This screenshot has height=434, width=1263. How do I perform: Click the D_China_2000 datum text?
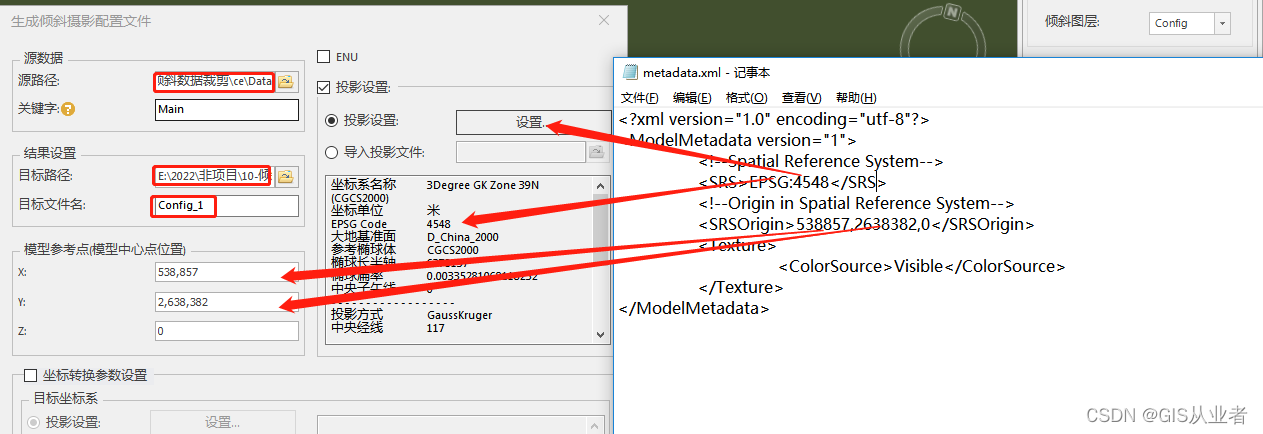[x=462, y=237]
